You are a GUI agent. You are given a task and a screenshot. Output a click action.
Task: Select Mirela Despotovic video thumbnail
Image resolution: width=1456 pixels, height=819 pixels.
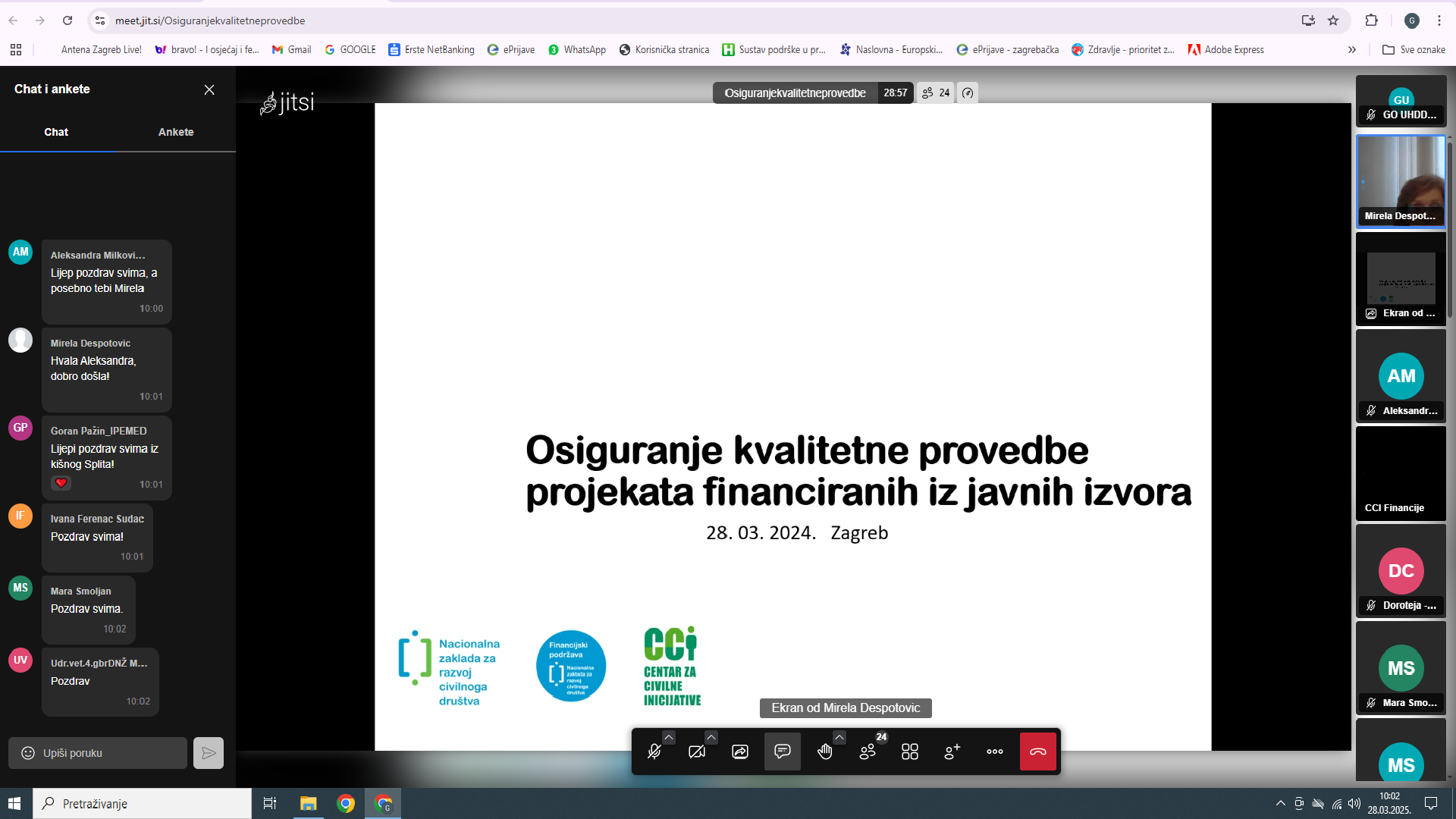1400,180
